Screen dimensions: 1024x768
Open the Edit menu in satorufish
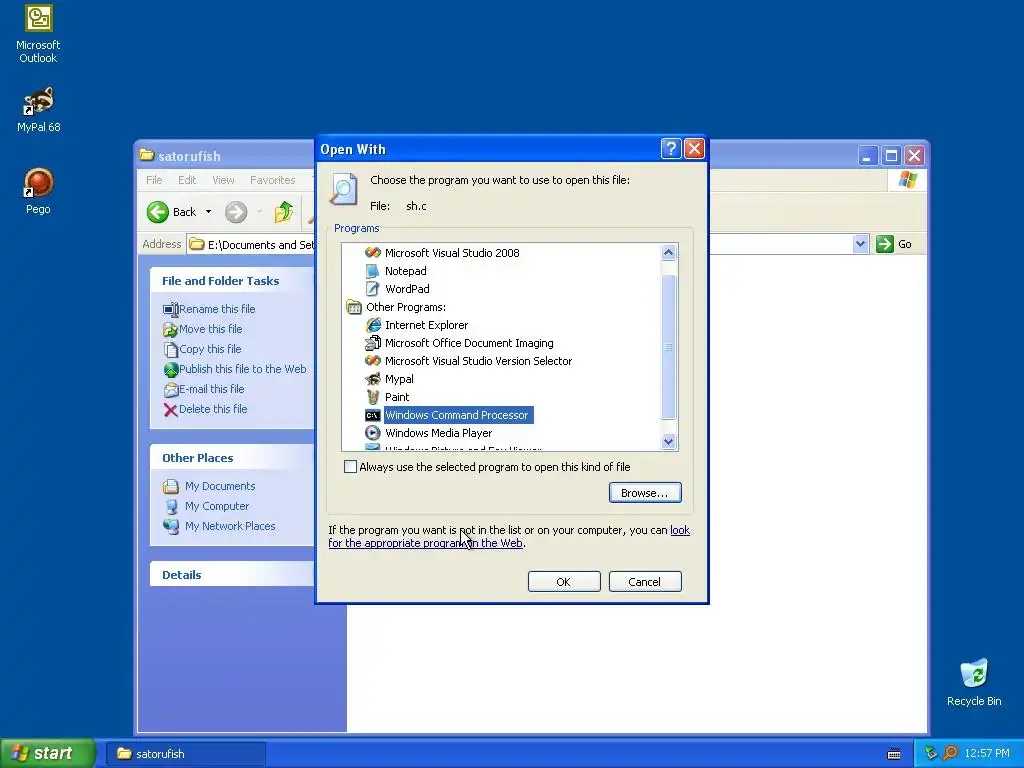coord(187,180)
